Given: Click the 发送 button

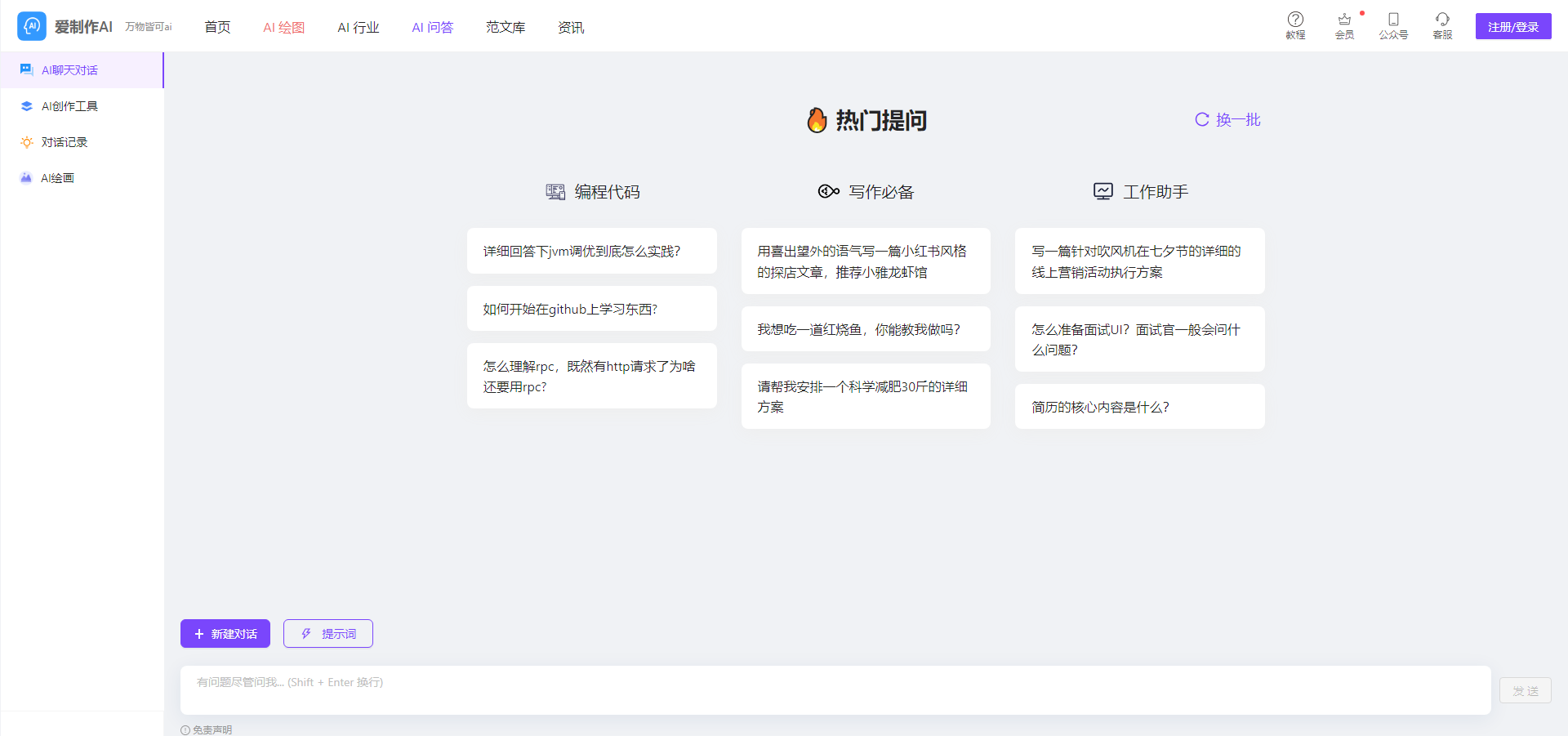Looking at the screenshot, I should (x=1526, y=690).
